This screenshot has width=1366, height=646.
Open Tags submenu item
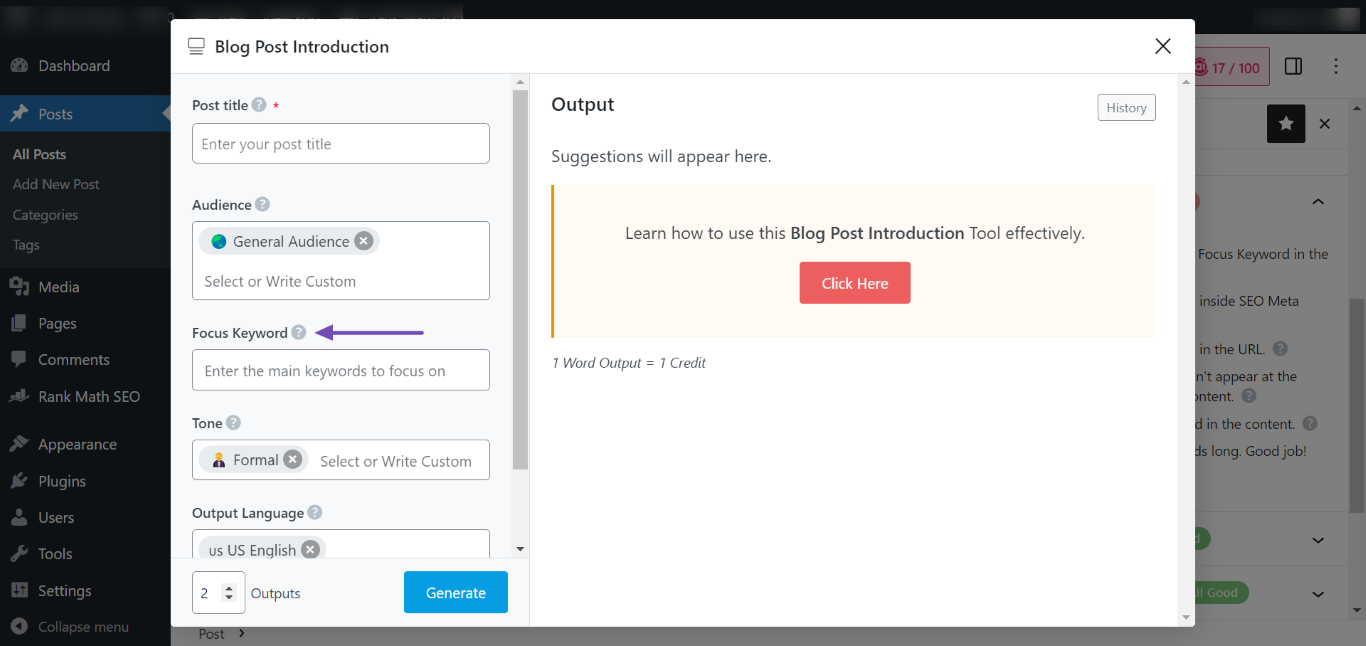[x=26, y=245]
